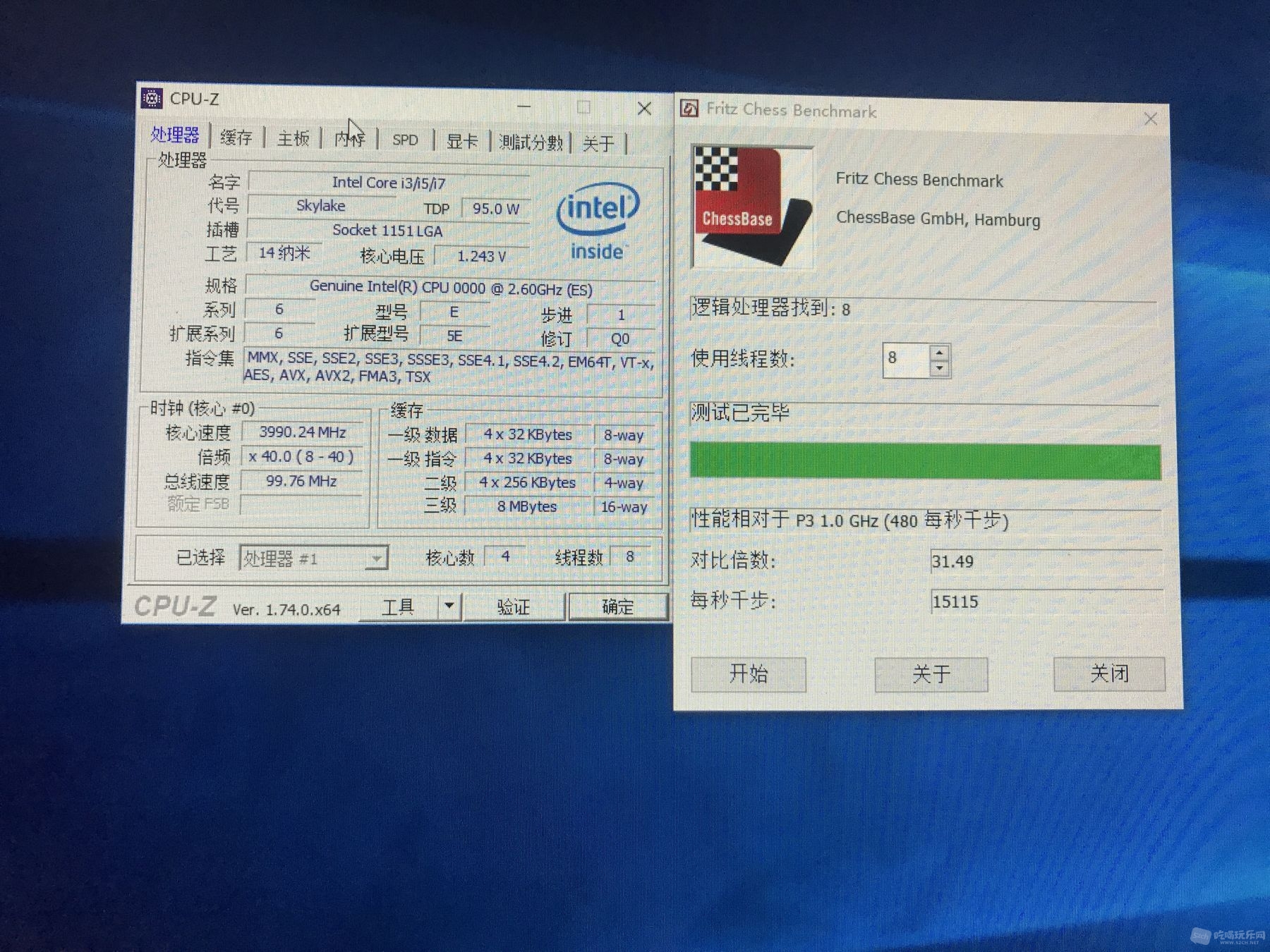Increase thread count with up arrow

939,353
